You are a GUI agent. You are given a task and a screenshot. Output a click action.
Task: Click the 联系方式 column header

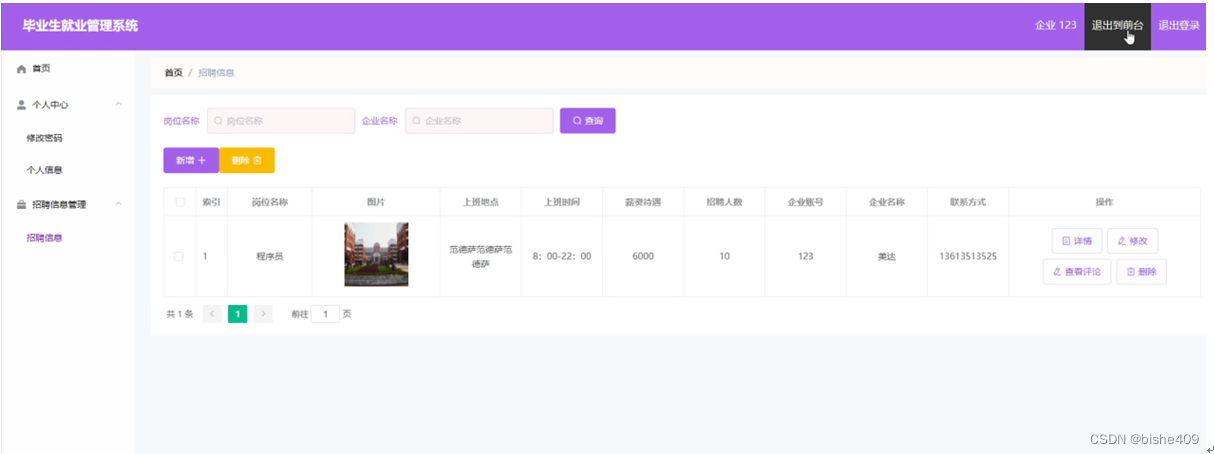click(968, 202)
